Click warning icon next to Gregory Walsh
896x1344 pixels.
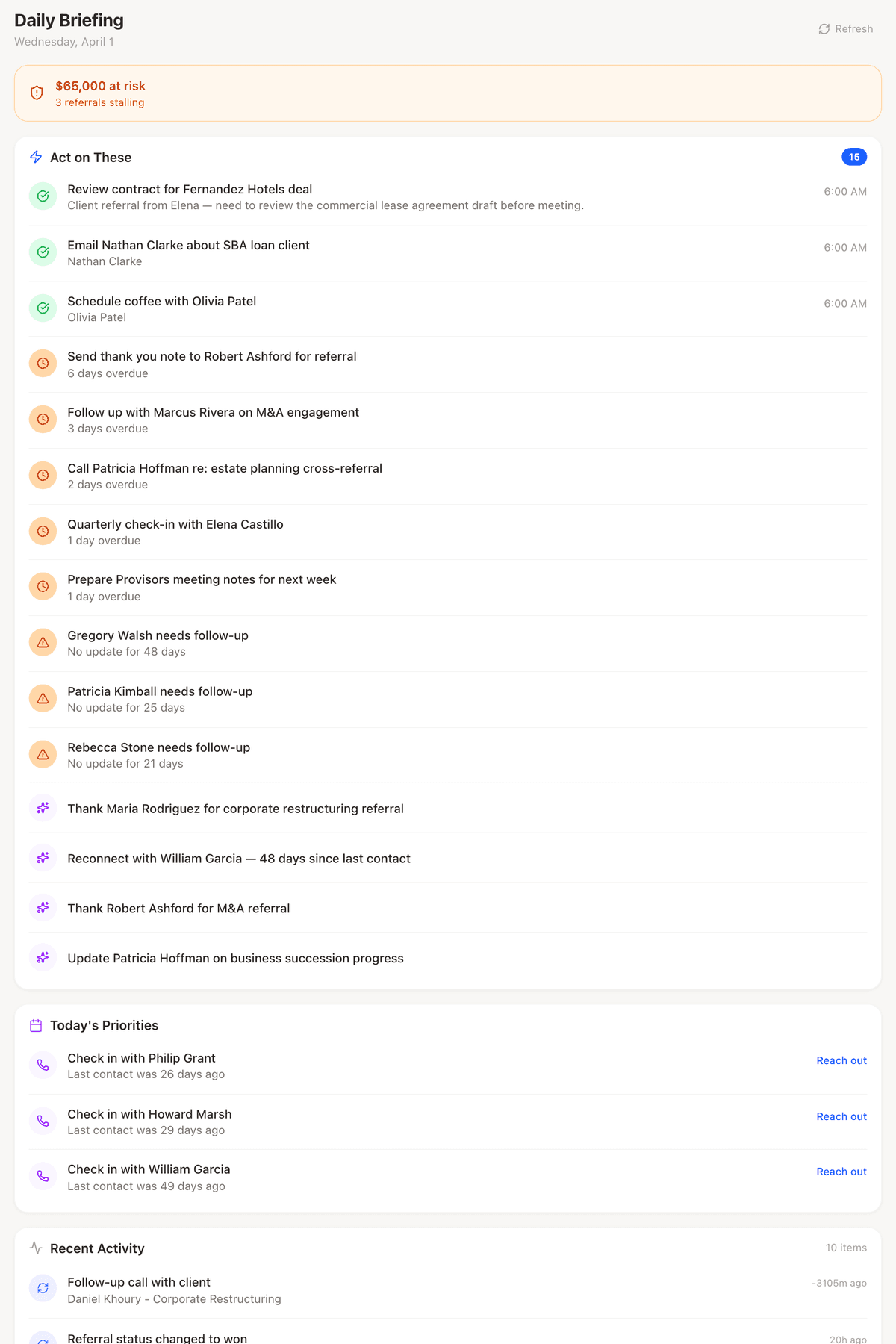43,643
